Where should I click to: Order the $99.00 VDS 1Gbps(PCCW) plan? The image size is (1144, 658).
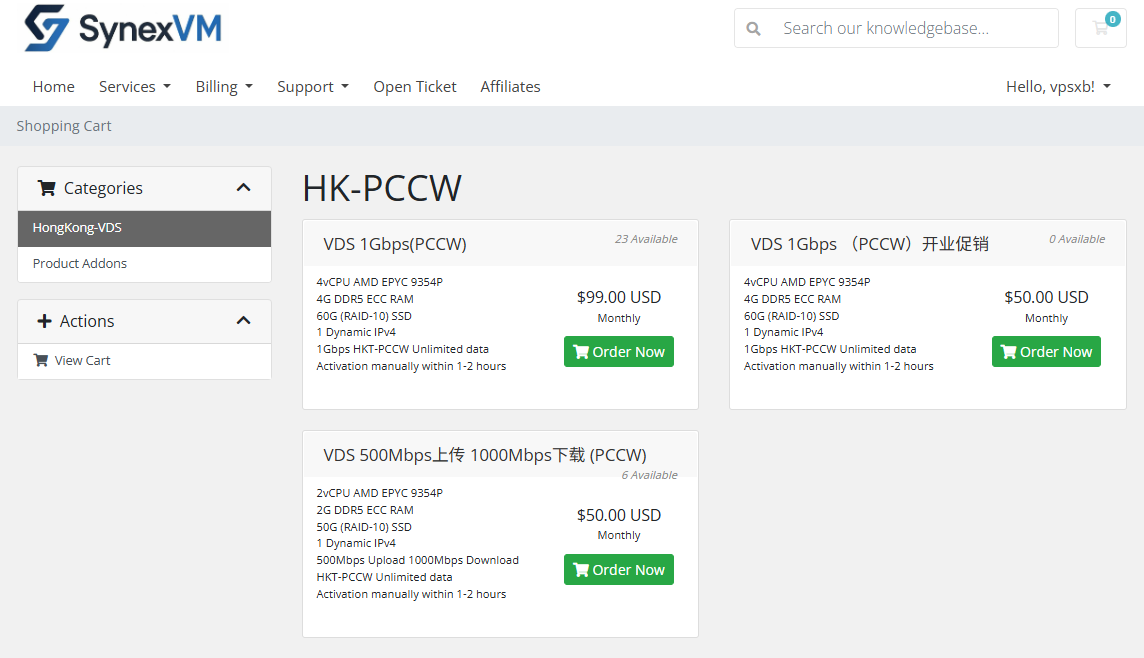click(619, 352)
